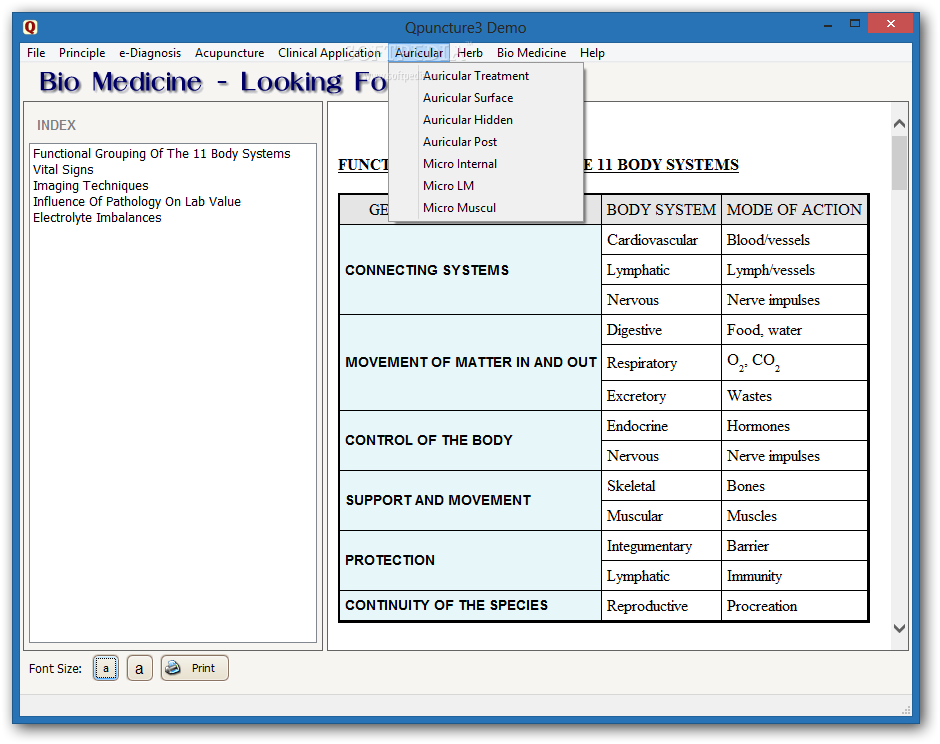Close the Qpuncture3 Demo window
This screenshot has width=940, height=744.
click(x=890, y=24)
